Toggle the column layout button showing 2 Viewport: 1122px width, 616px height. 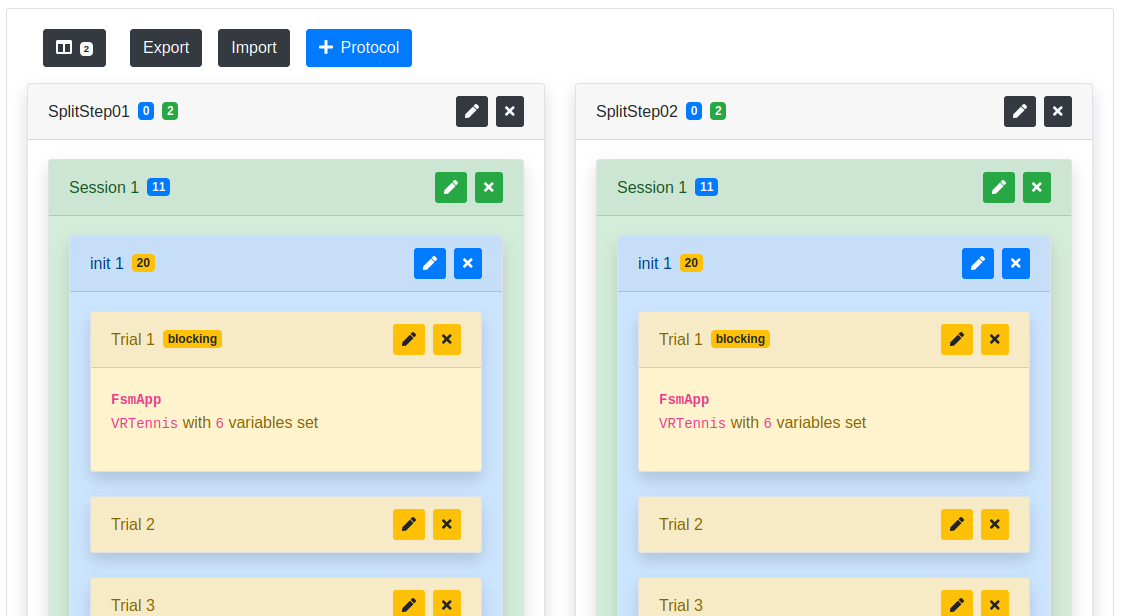74,48
